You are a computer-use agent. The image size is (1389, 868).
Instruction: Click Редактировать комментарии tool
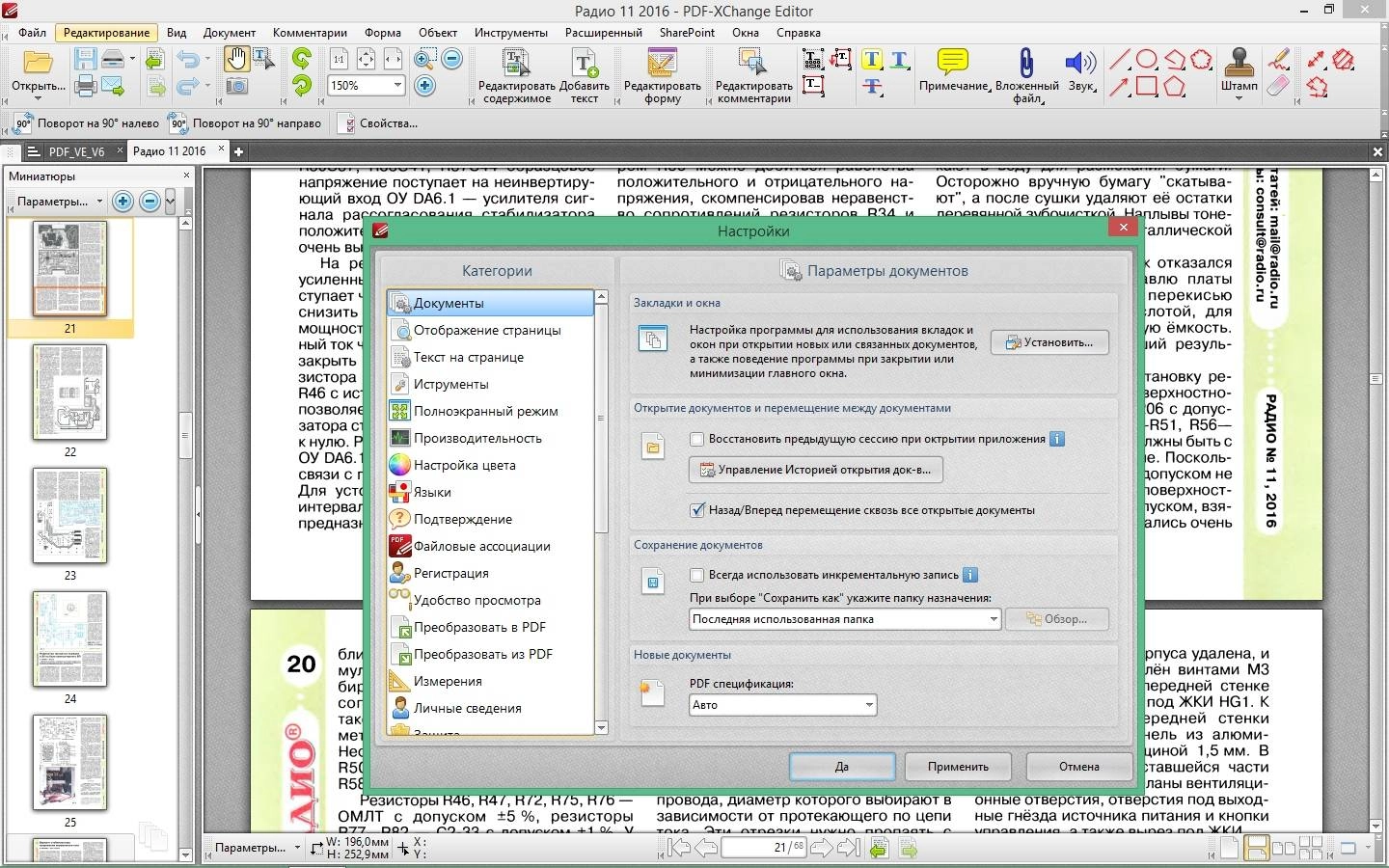[753, 76]
